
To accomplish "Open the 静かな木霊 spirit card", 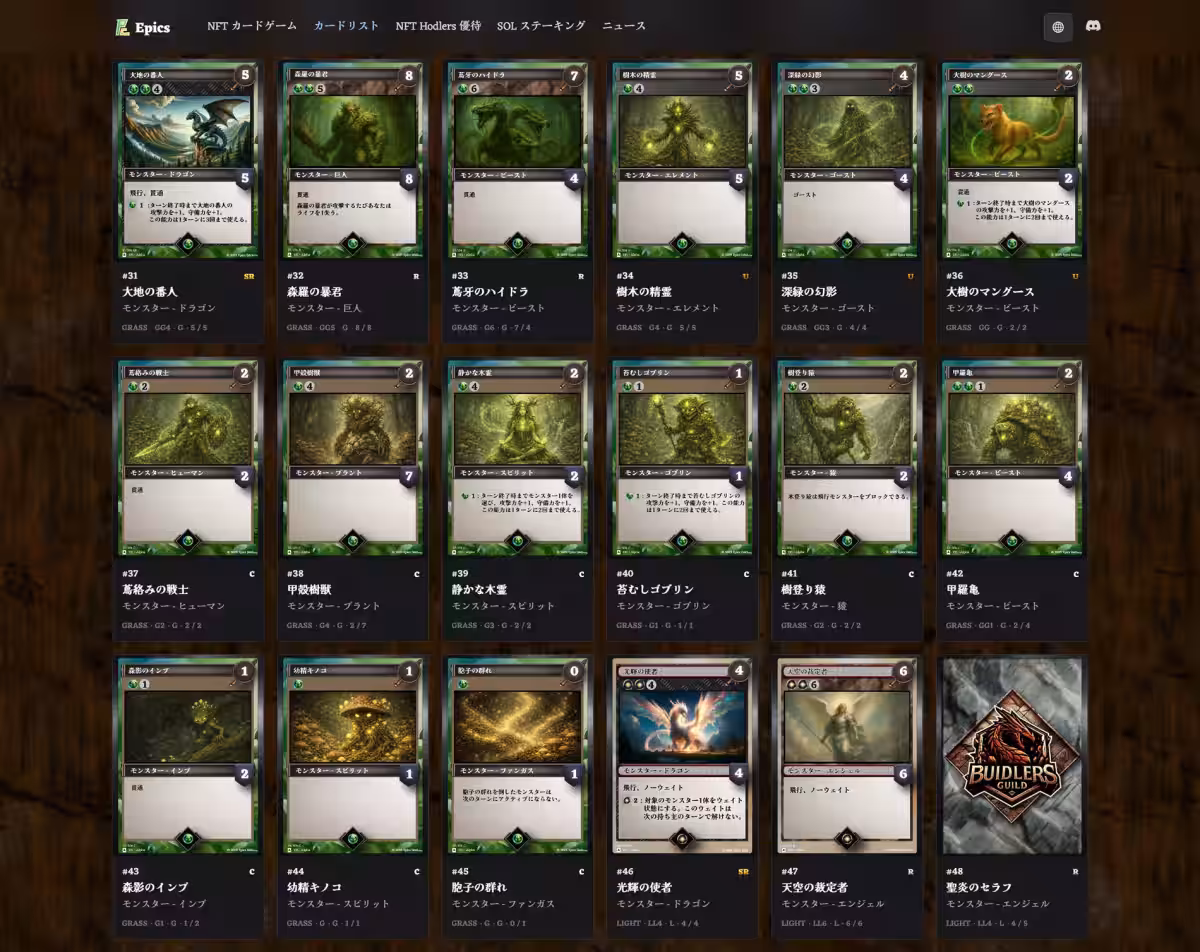I will coord(518,458).
